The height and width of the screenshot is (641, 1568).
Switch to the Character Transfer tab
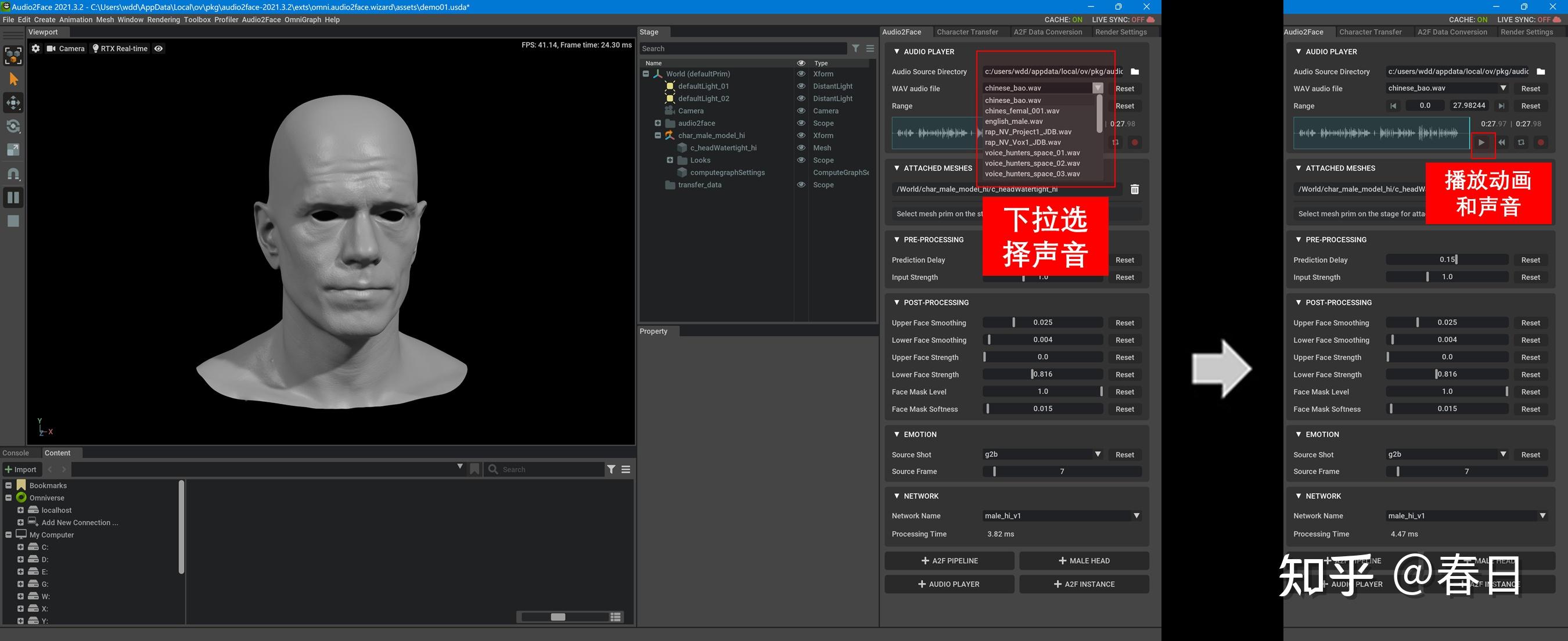coord(967,33)
